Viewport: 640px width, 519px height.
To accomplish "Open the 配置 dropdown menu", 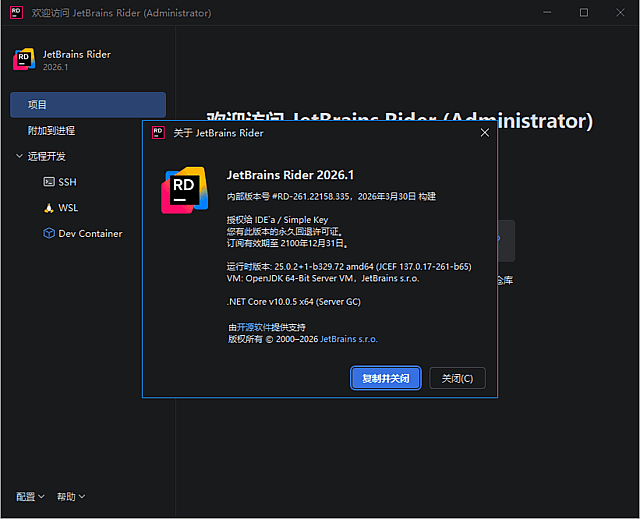I will click(x=31, y=497).
